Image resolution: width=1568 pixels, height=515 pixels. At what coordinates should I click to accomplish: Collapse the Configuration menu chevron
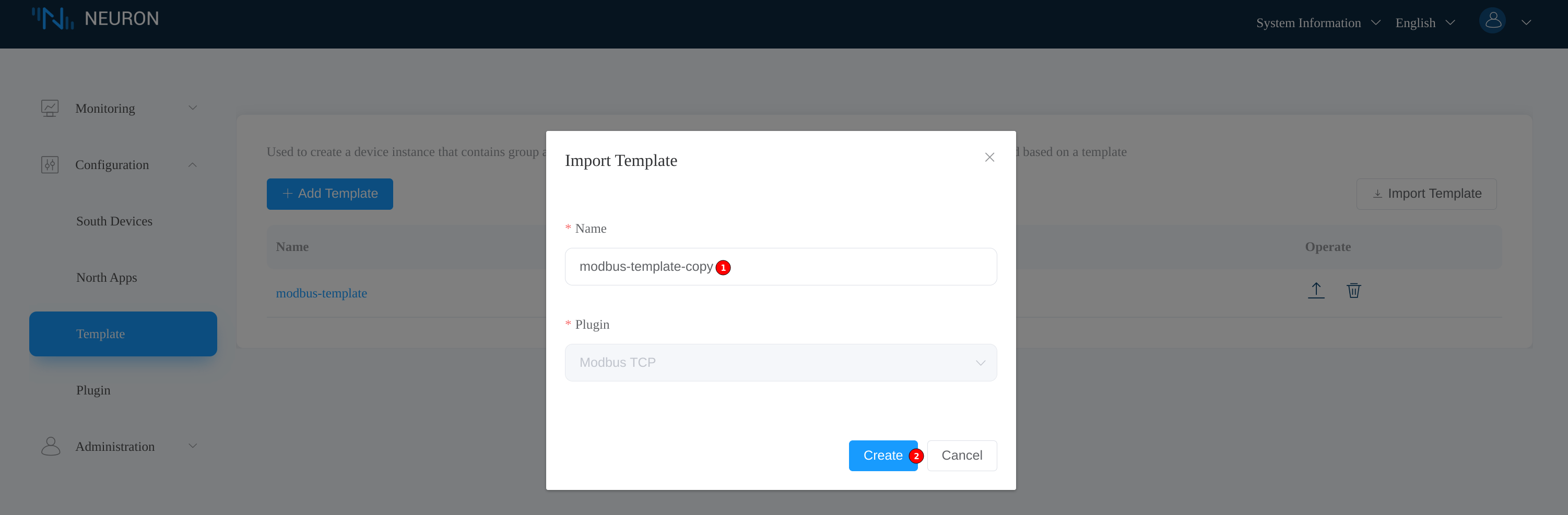click(192, 165)
